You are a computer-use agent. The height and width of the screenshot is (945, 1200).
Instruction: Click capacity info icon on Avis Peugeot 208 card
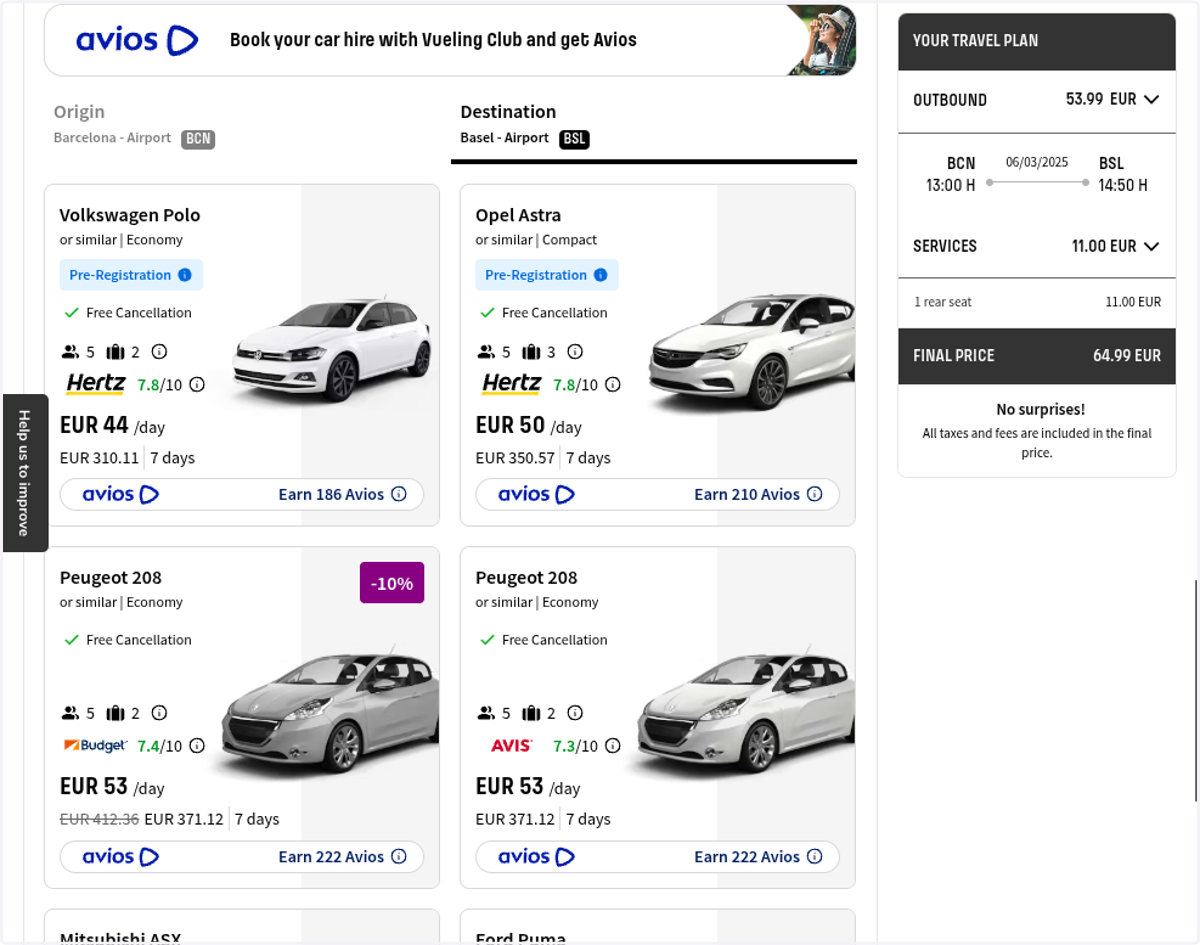(x=575, y=713)
